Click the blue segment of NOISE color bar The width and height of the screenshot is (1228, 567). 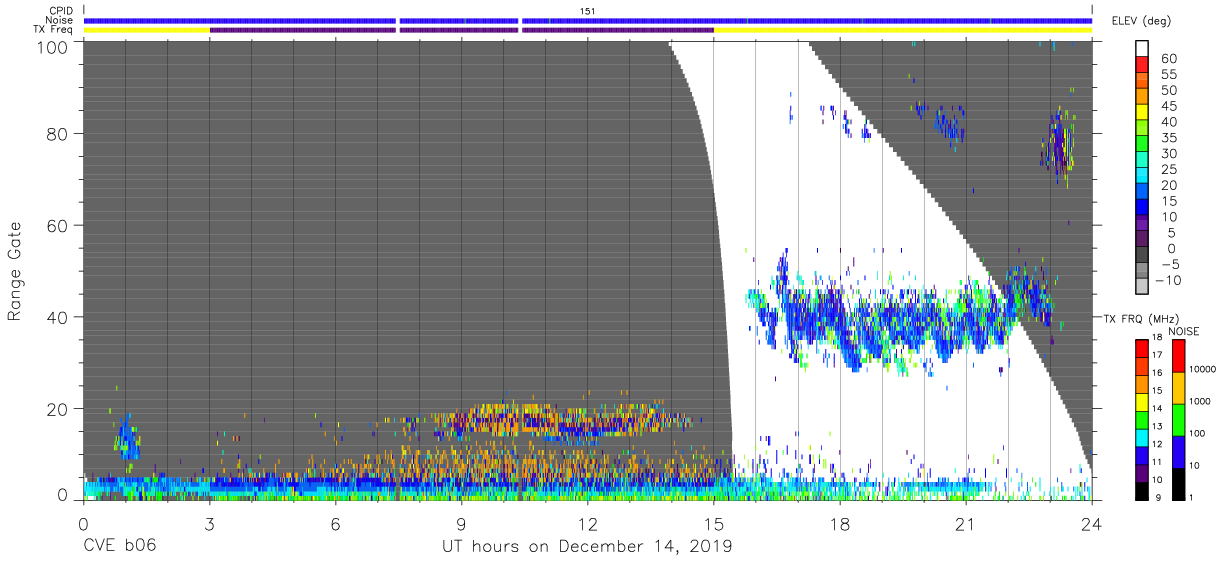click(1178, 452)
